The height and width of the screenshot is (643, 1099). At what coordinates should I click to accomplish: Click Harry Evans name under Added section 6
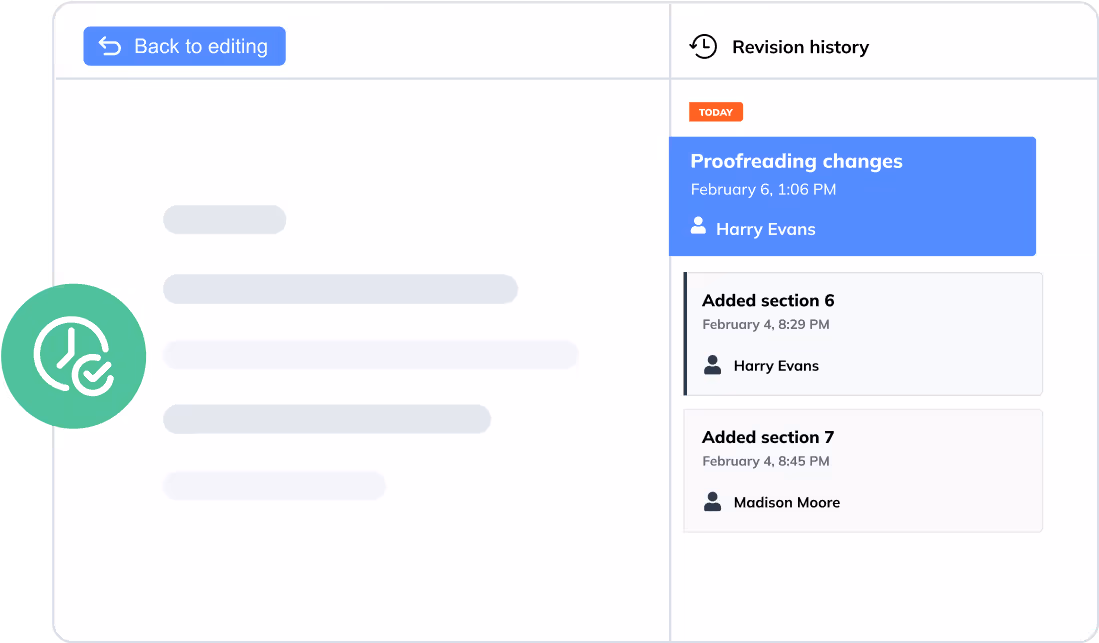click(776, 366)
